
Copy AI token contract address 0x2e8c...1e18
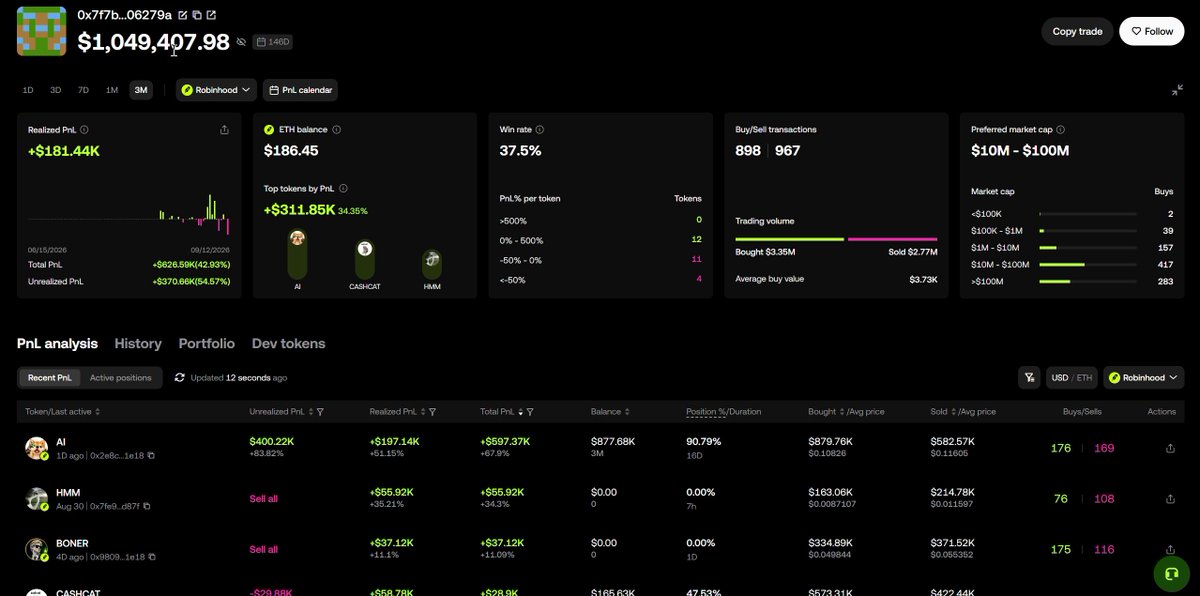[x=151, y=455]
